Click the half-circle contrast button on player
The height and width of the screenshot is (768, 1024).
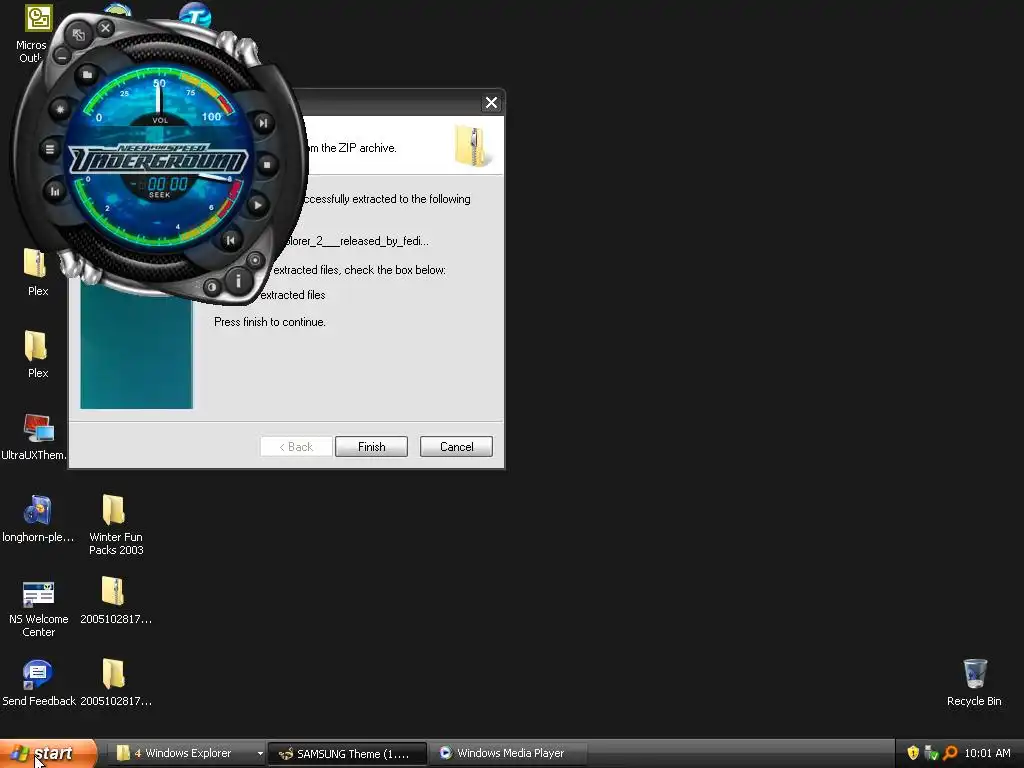click(x=212, y=287)
